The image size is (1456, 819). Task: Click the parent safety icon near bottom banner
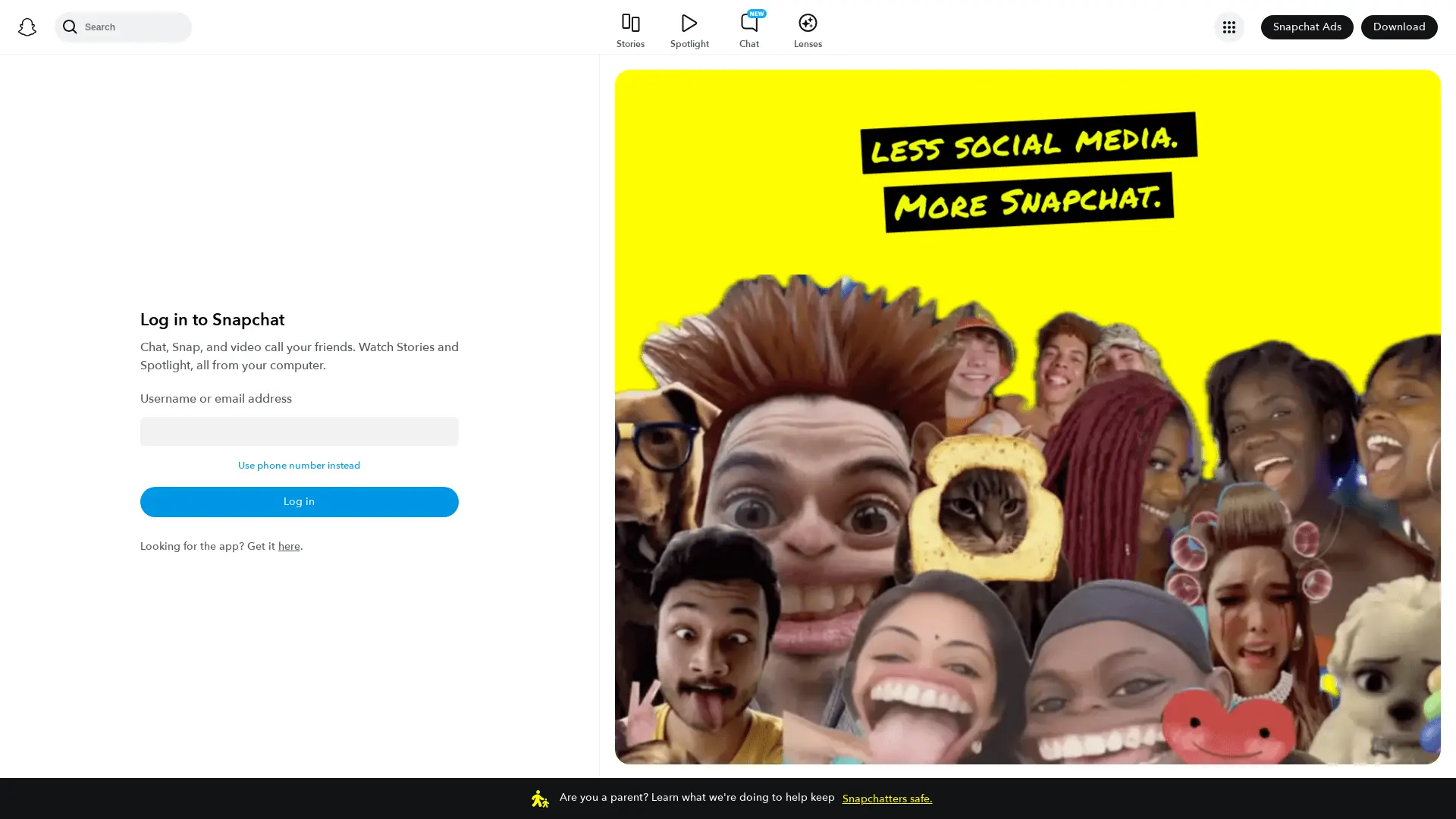coord(539,798)
